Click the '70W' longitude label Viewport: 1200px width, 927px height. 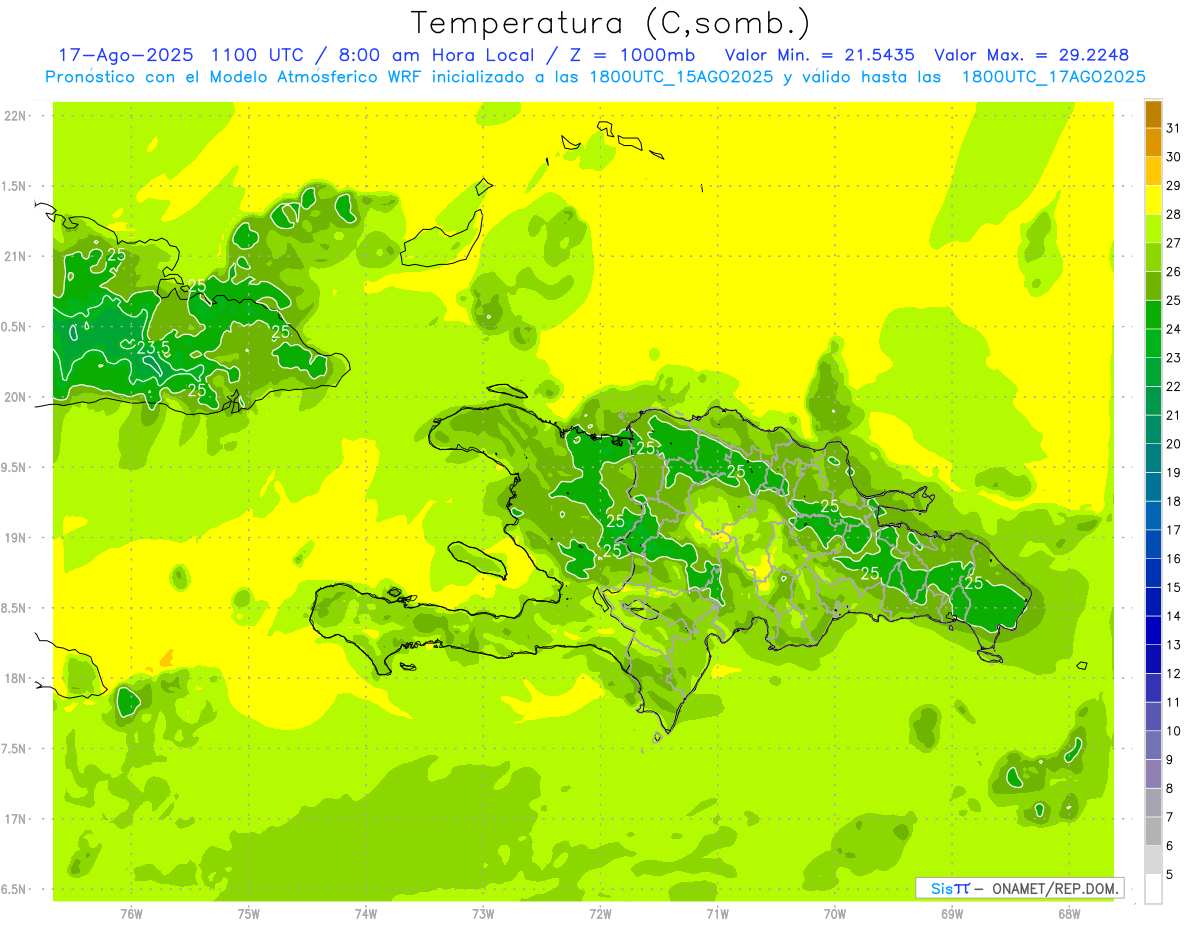[835, 914]
